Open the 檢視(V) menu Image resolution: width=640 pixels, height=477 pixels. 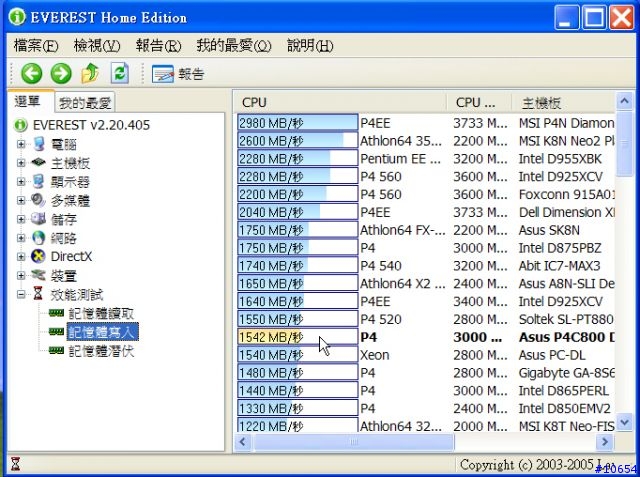(x=97, y=45)
